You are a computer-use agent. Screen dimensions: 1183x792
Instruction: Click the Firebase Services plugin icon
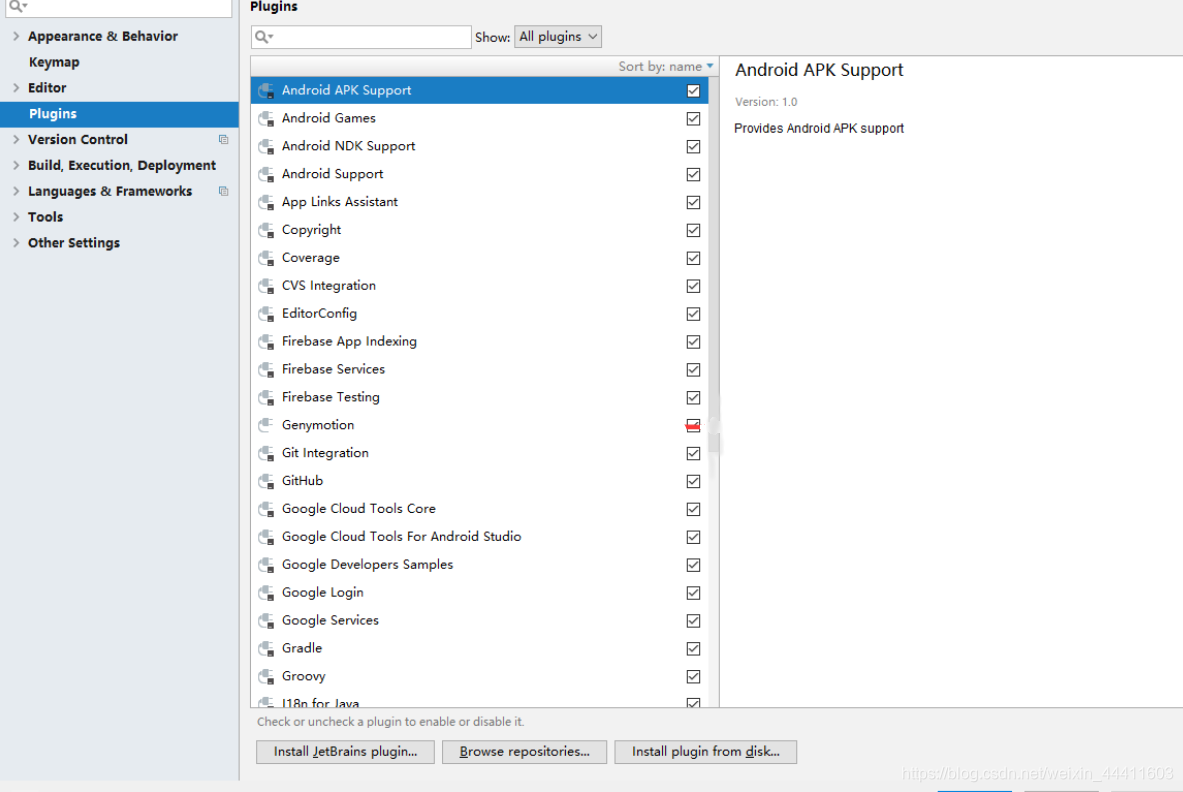266,370
